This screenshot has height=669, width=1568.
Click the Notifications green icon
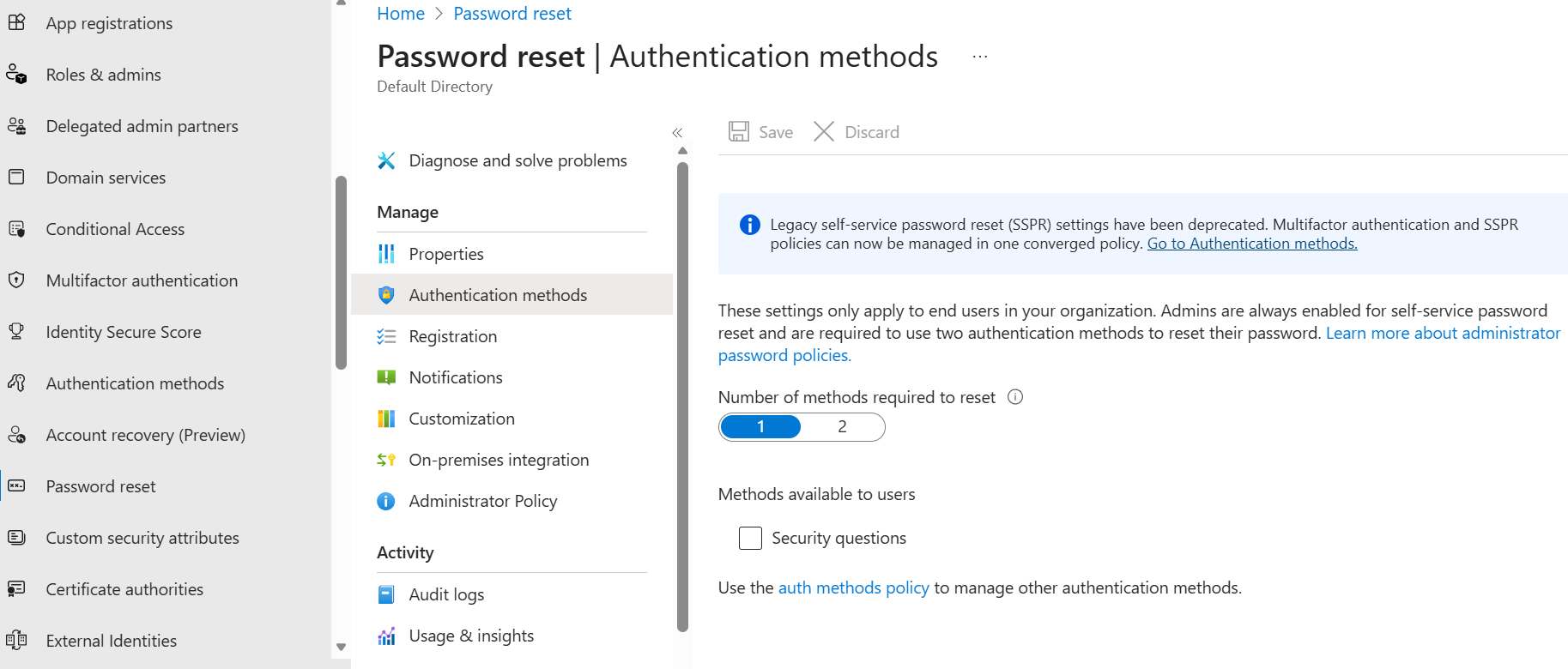click(x=386, y=377)
